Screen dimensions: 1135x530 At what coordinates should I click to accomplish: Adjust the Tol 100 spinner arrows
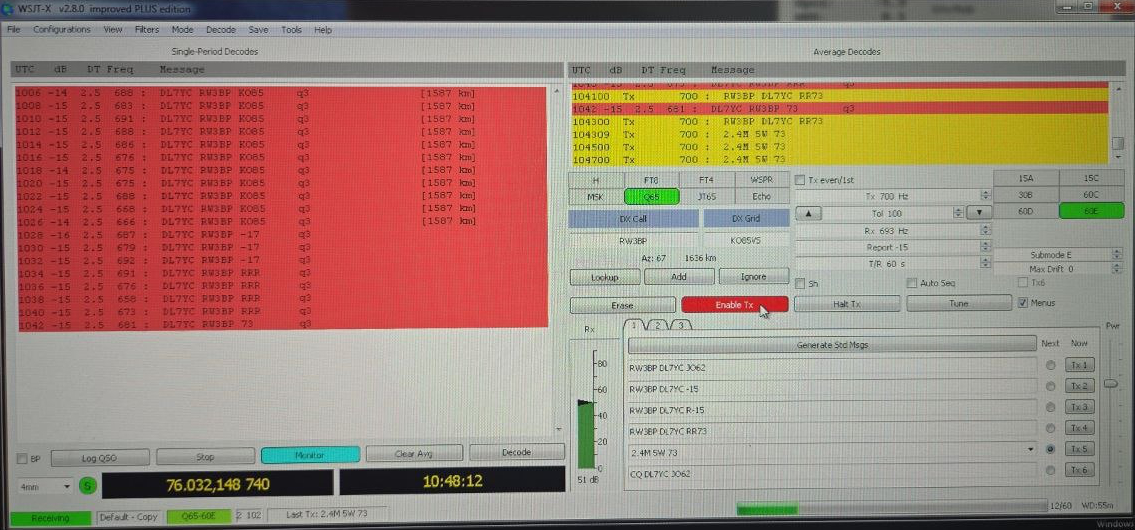coord(958,213)
